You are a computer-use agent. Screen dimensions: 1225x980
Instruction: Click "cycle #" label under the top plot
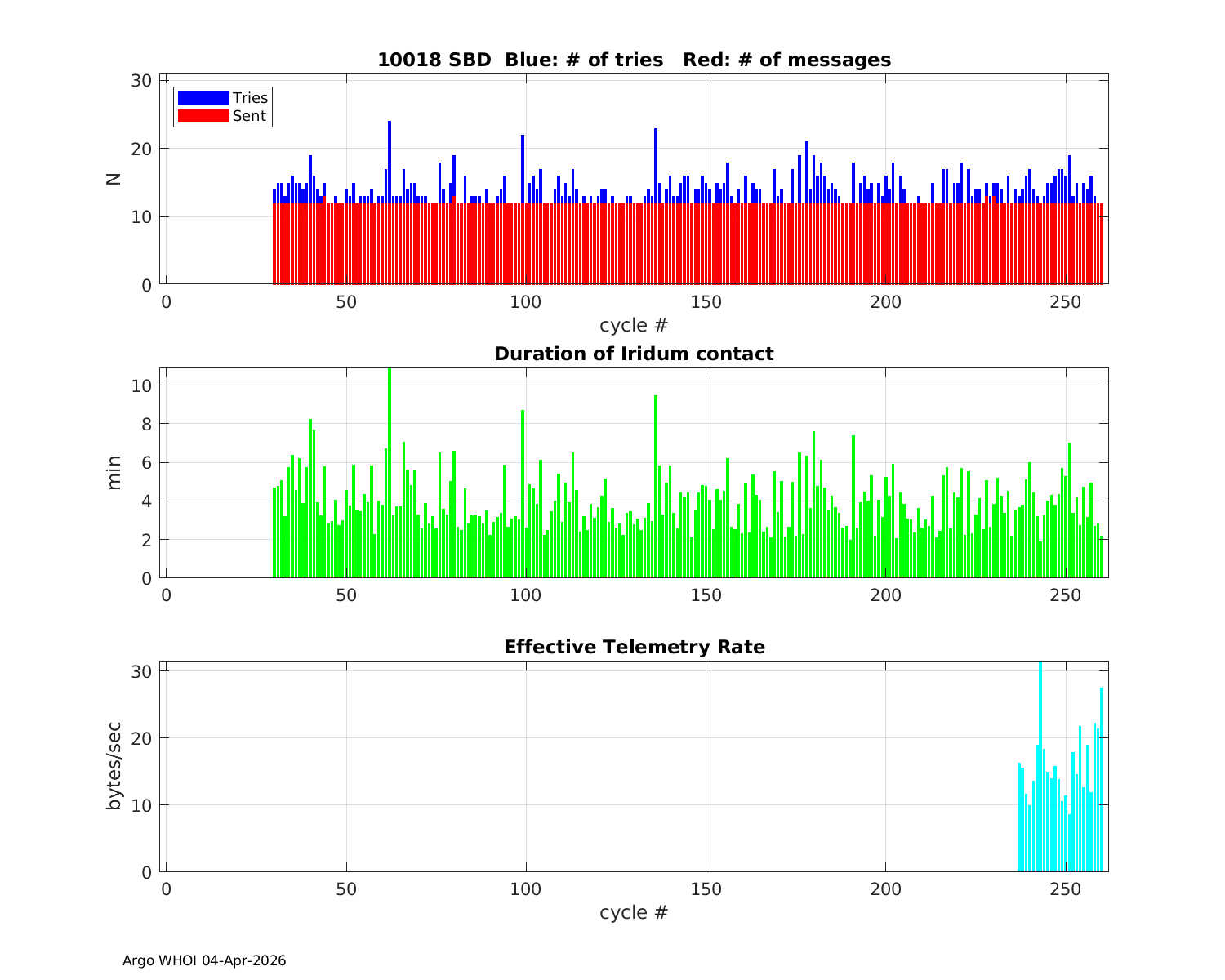[634, 325]
